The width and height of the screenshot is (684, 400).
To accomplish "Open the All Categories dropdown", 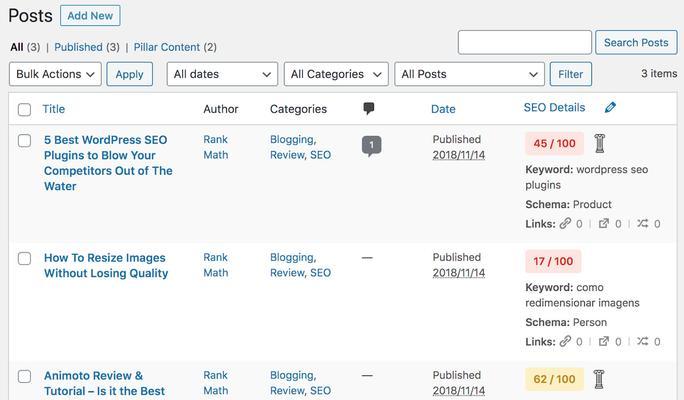I will click(336, 74).
